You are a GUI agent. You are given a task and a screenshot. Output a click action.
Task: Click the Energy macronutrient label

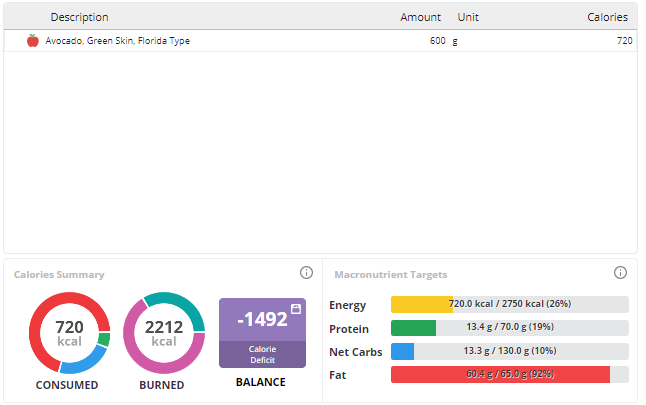click(x=347, y=305)
